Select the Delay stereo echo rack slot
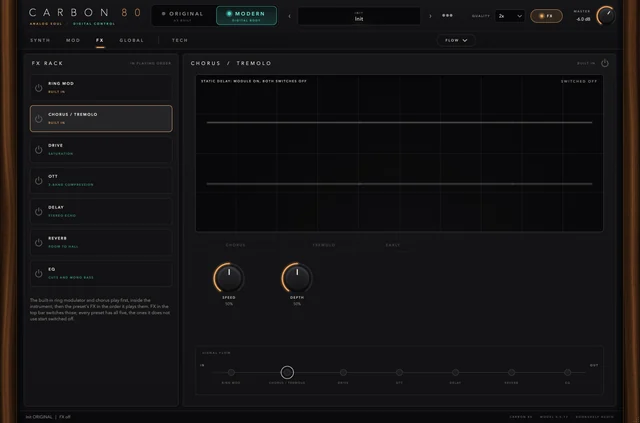 (x=101, y=212)
